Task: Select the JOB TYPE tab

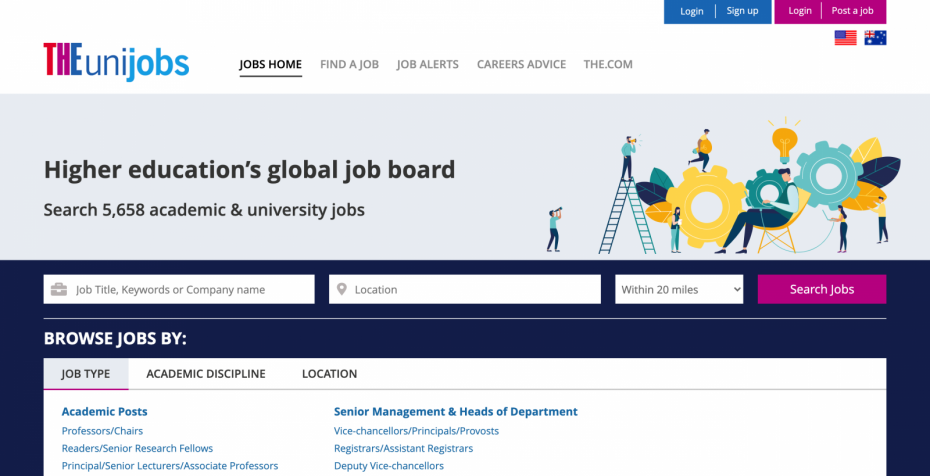Action: (x=86, y=374)
